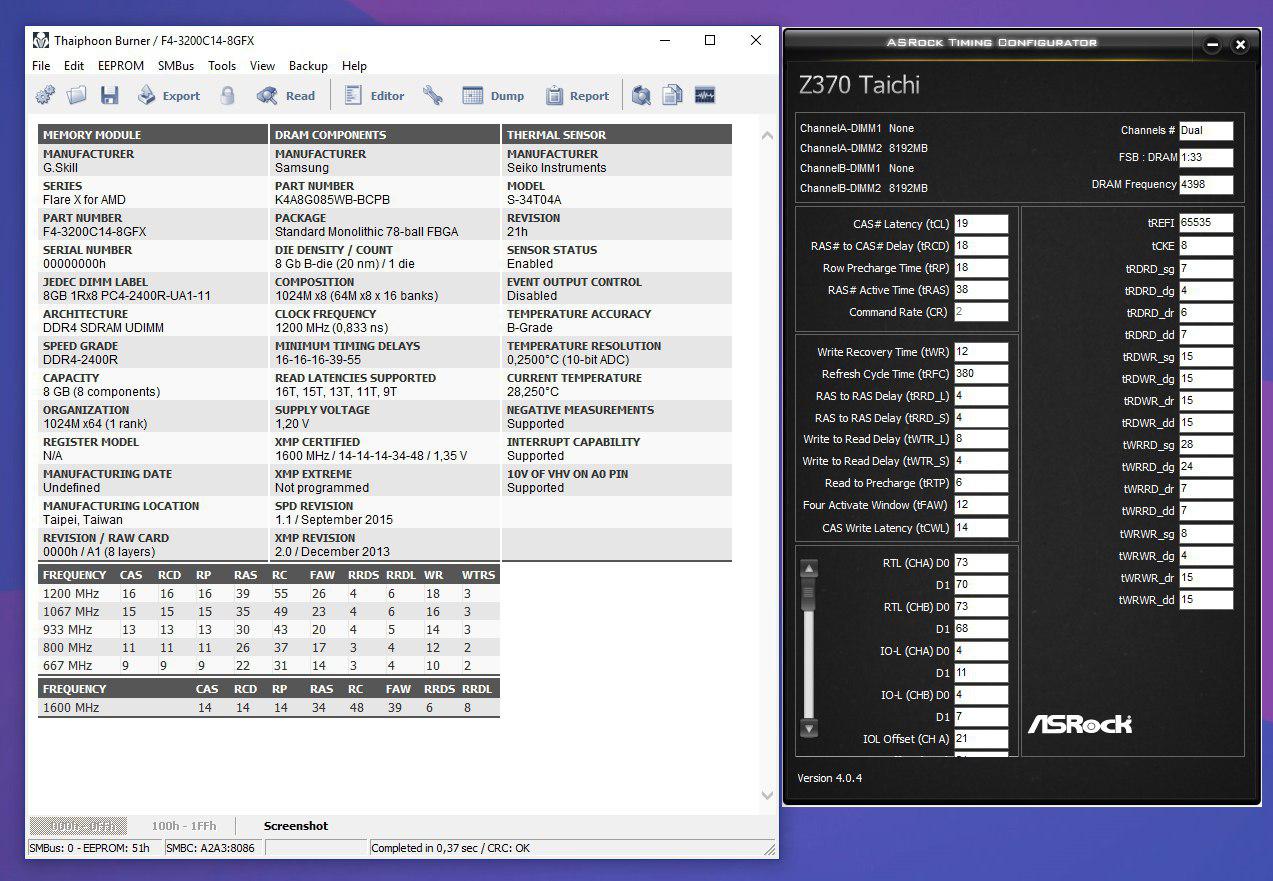Open the Help menu
This screenshot has width=1273, height=881.
click(x=354, y=66)
